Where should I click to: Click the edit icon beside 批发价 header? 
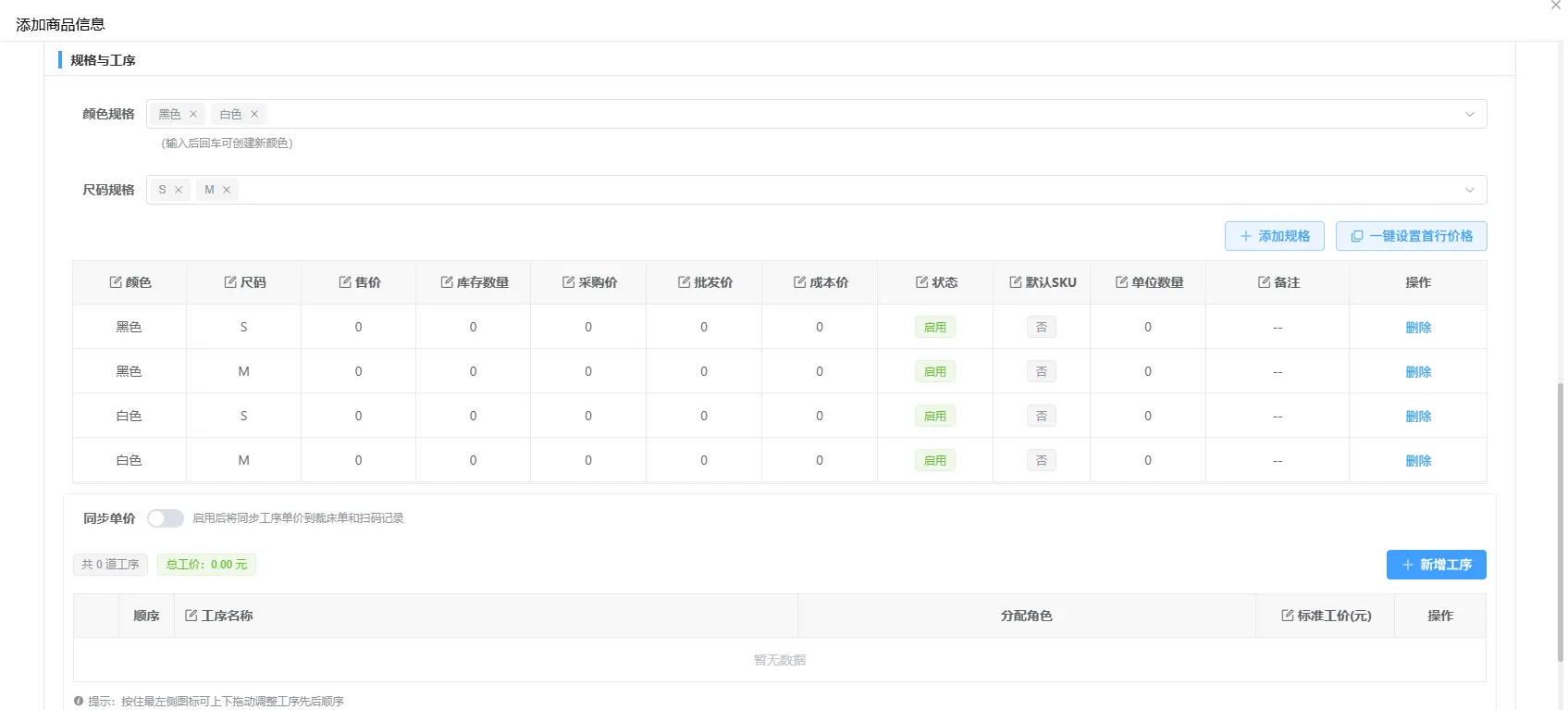(x=685, y=282)
